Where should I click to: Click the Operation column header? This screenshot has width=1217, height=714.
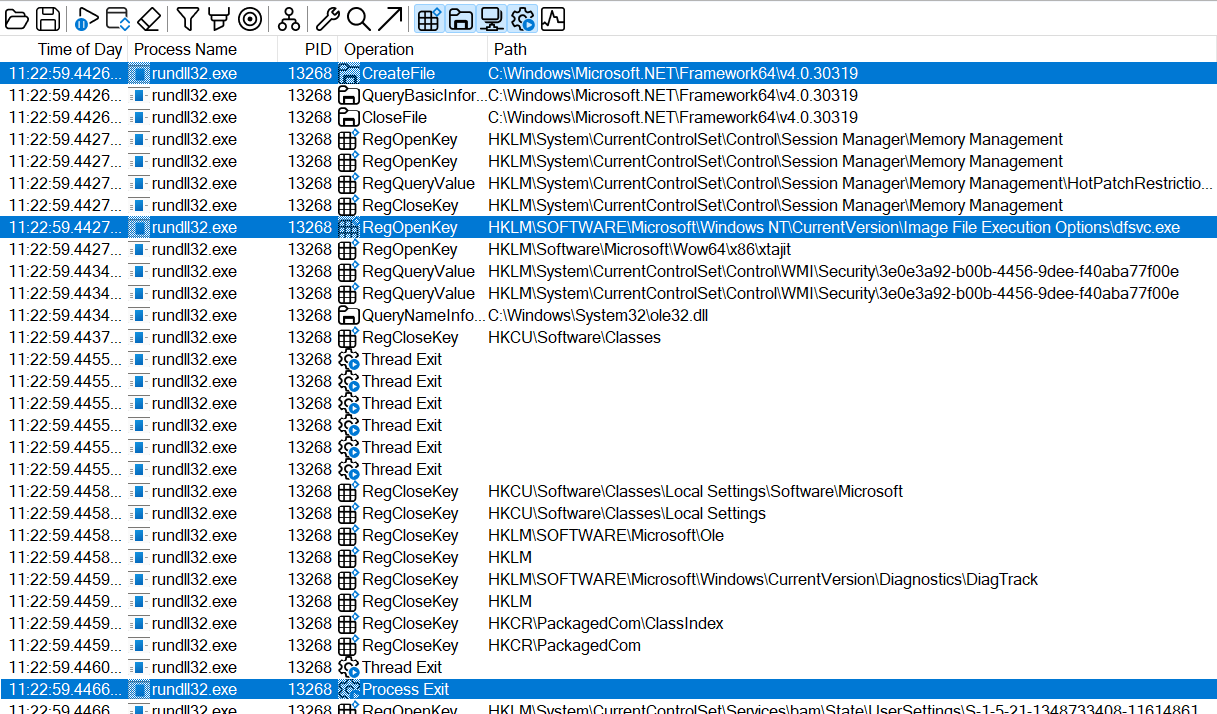pos(378,49)
